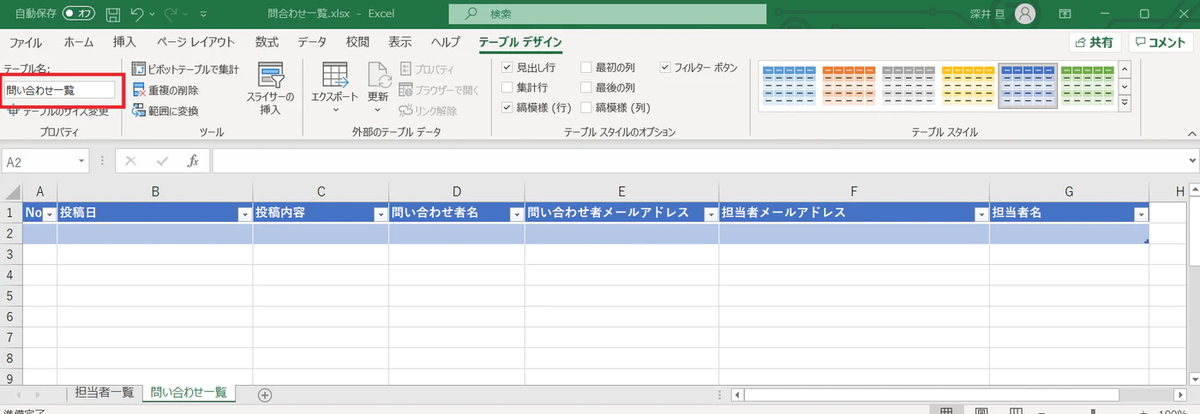The height and width of the screenshot is (414, 1200).
Task: Toggle the フィルター ボタン checkbox
Action: (x=666, y=68)
